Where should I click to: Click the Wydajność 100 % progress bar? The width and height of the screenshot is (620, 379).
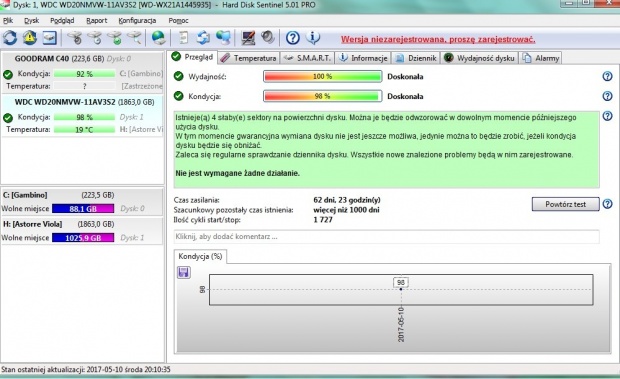coord(323,76)
